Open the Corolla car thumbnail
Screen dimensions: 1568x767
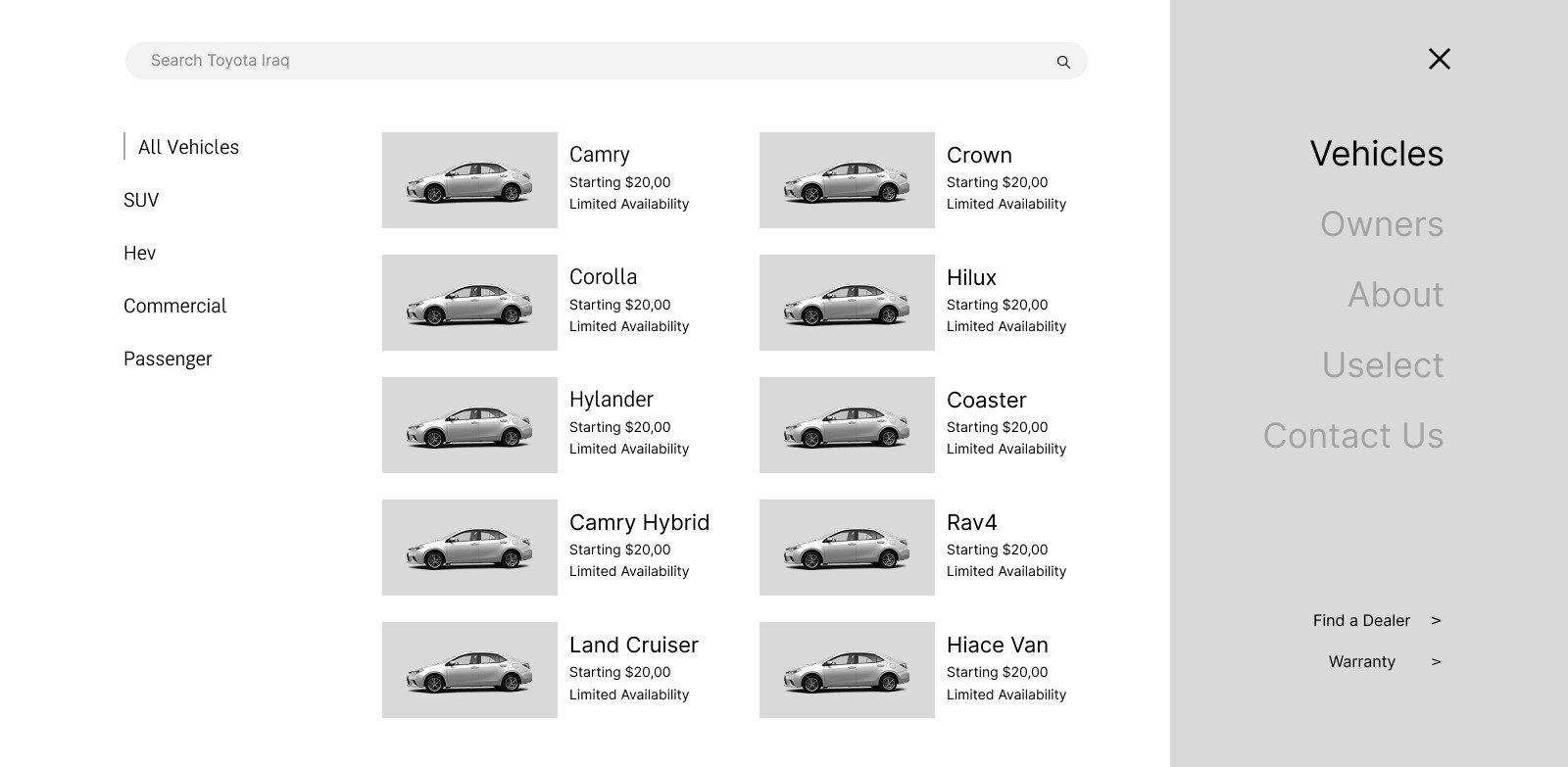click(469, 303)
